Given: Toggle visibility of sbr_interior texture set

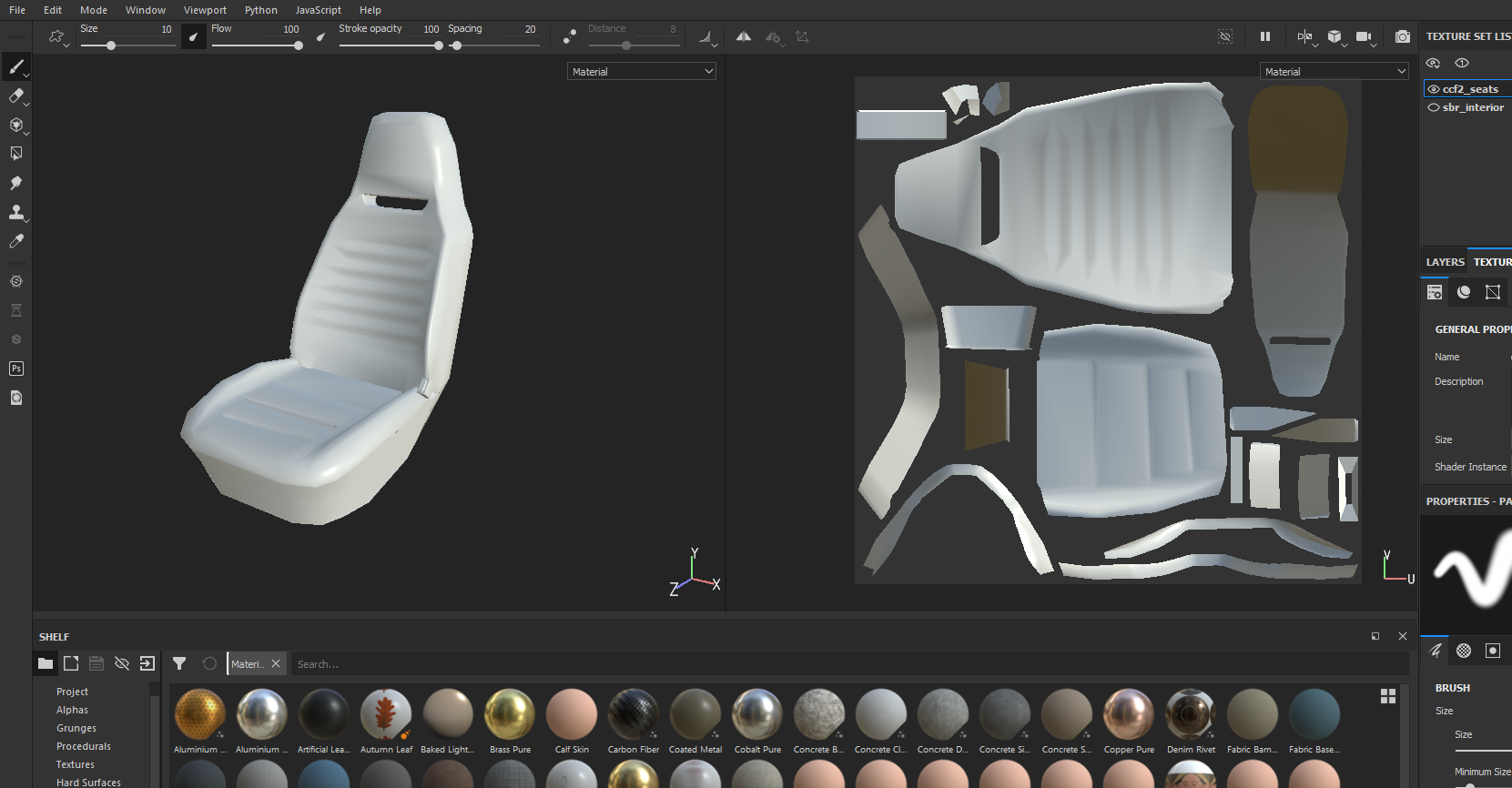Looking at the screenshot, I should click(1434, 107).
